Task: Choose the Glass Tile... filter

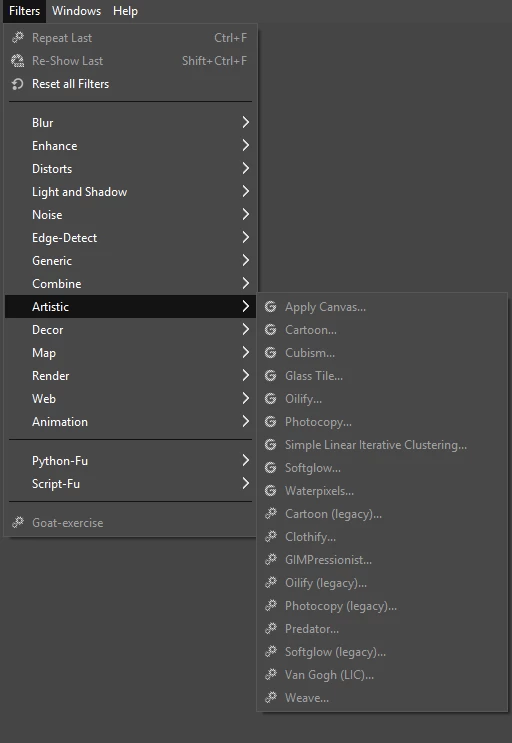Action: (x=382, y=376)
